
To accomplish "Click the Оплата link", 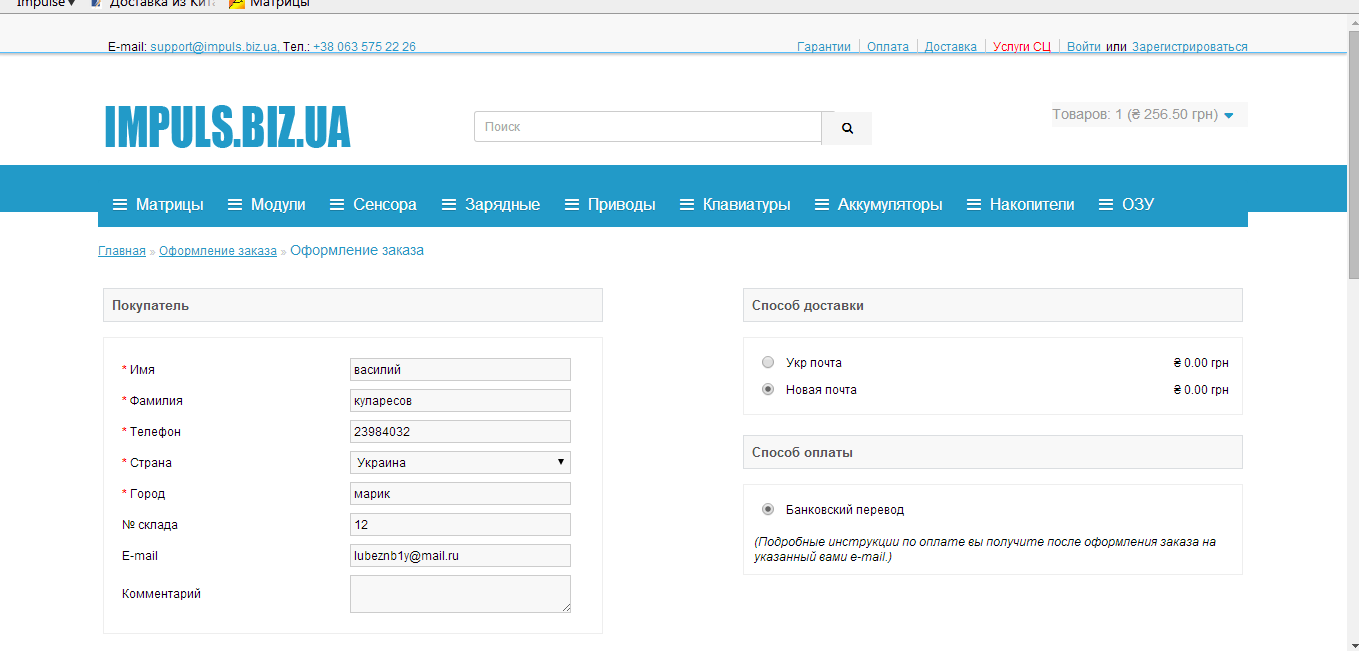I will click(888, 47).
